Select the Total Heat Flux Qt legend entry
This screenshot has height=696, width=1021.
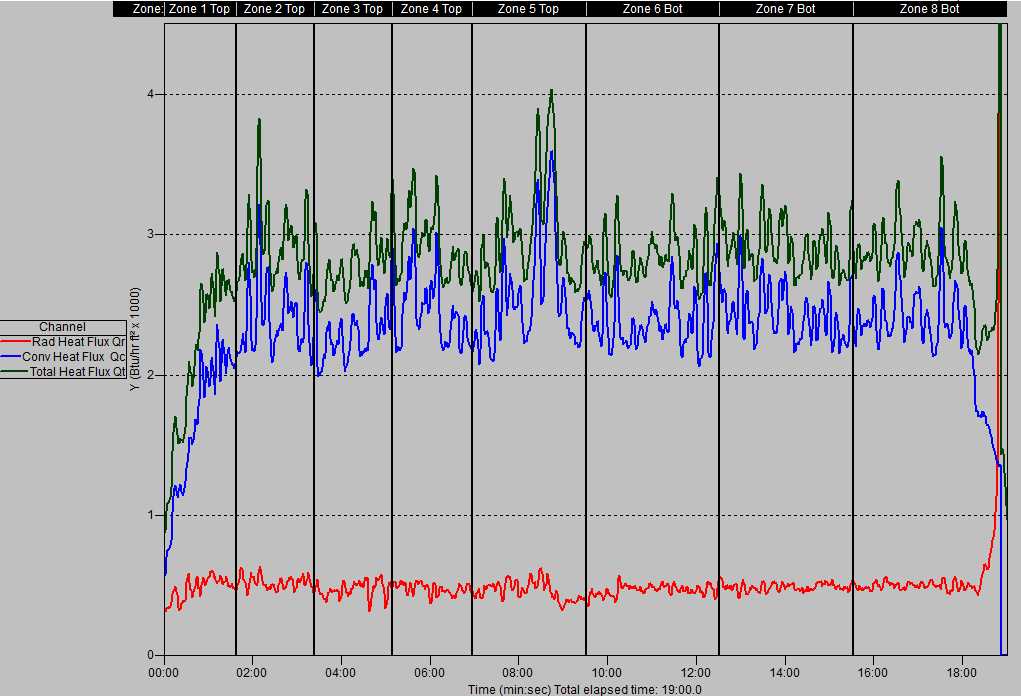pyautogui.click(x=78, y=370)
